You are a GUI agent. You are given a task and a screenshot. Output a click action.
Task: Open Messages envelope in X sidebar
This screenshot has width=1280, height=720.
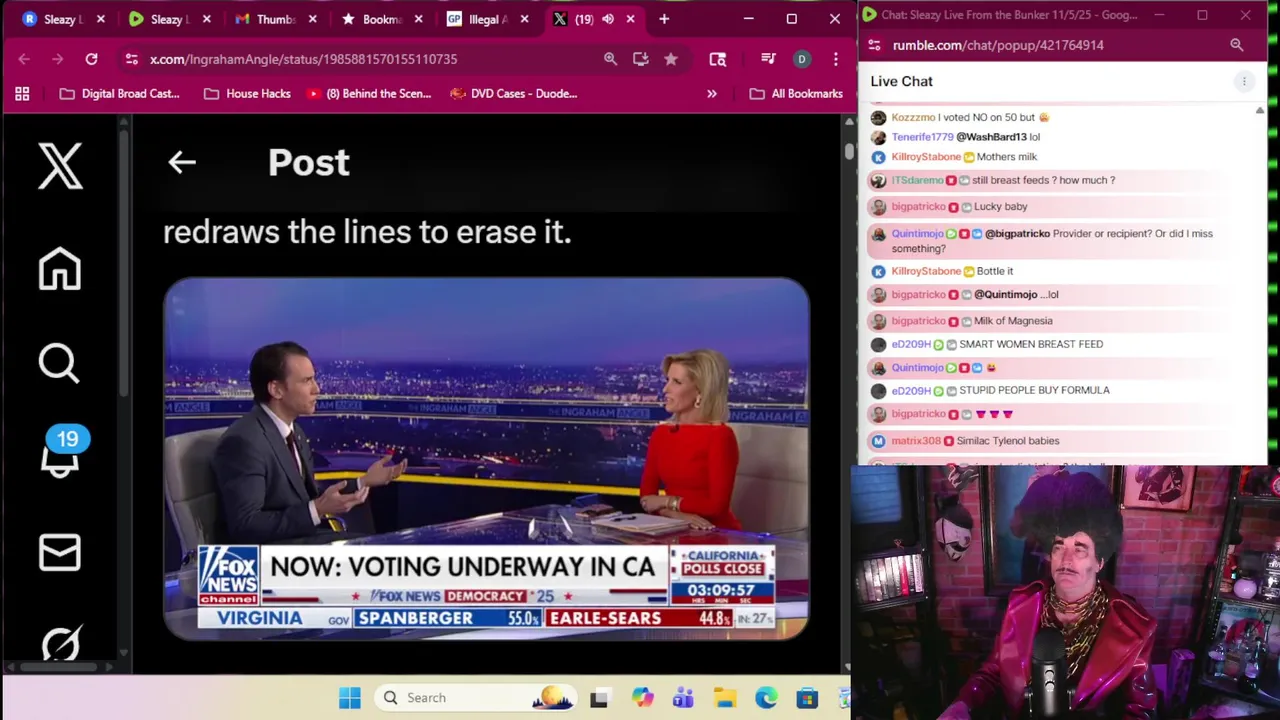[60, 552]
